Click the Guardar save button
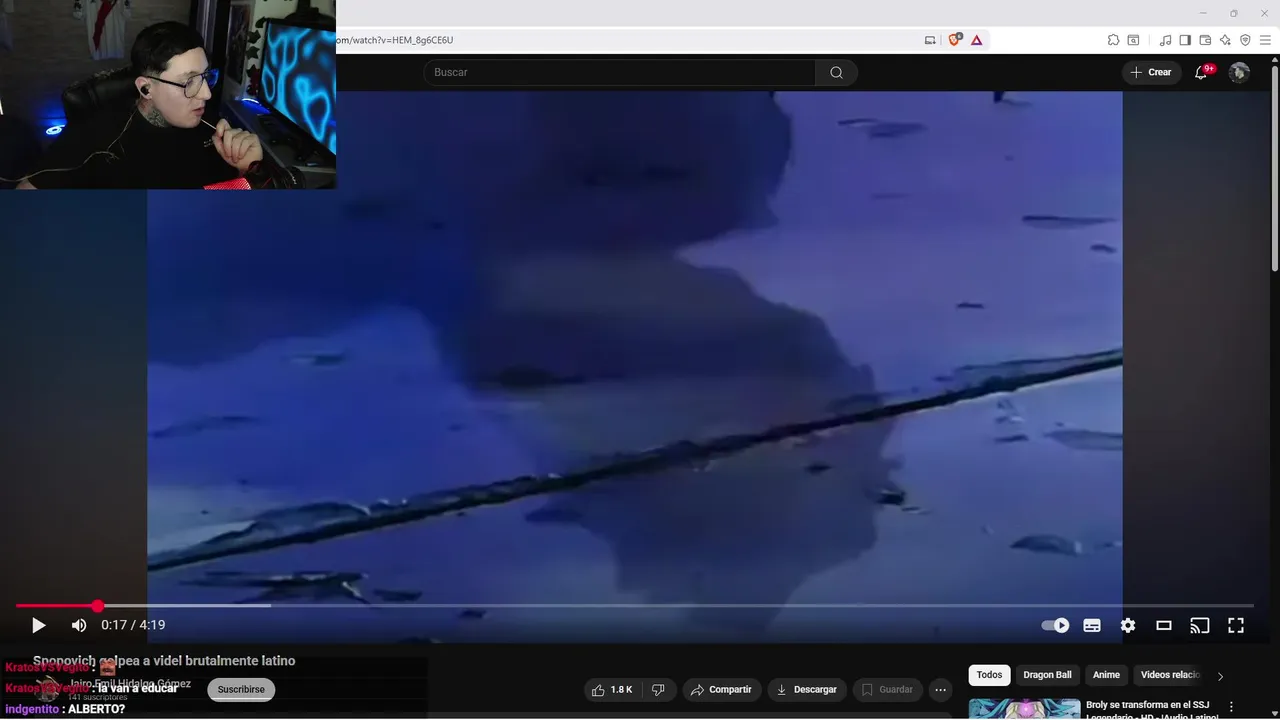The width and height of the screenshot is (1280, 720). pyautogui.click(x=887, y=689)
